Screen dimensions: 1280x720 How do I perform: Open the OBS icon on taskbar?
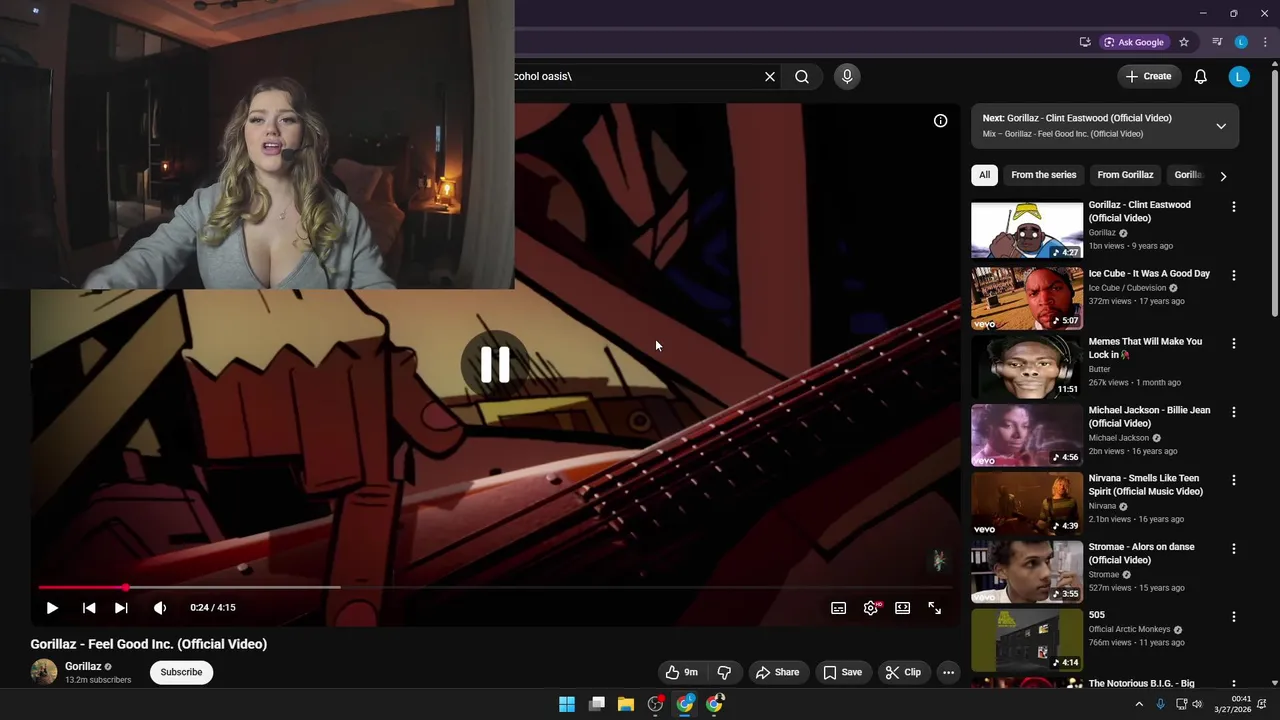655,704
